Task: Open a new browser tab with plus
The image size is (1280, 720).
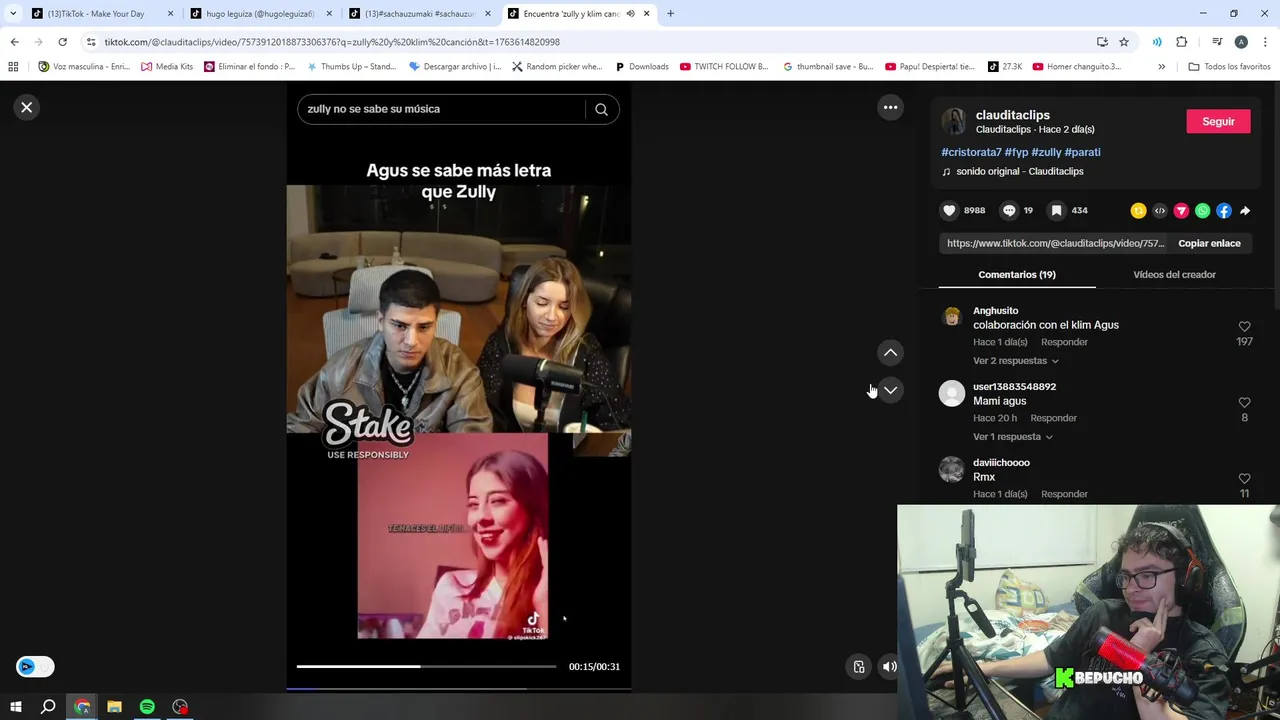Action: [670, 14]
